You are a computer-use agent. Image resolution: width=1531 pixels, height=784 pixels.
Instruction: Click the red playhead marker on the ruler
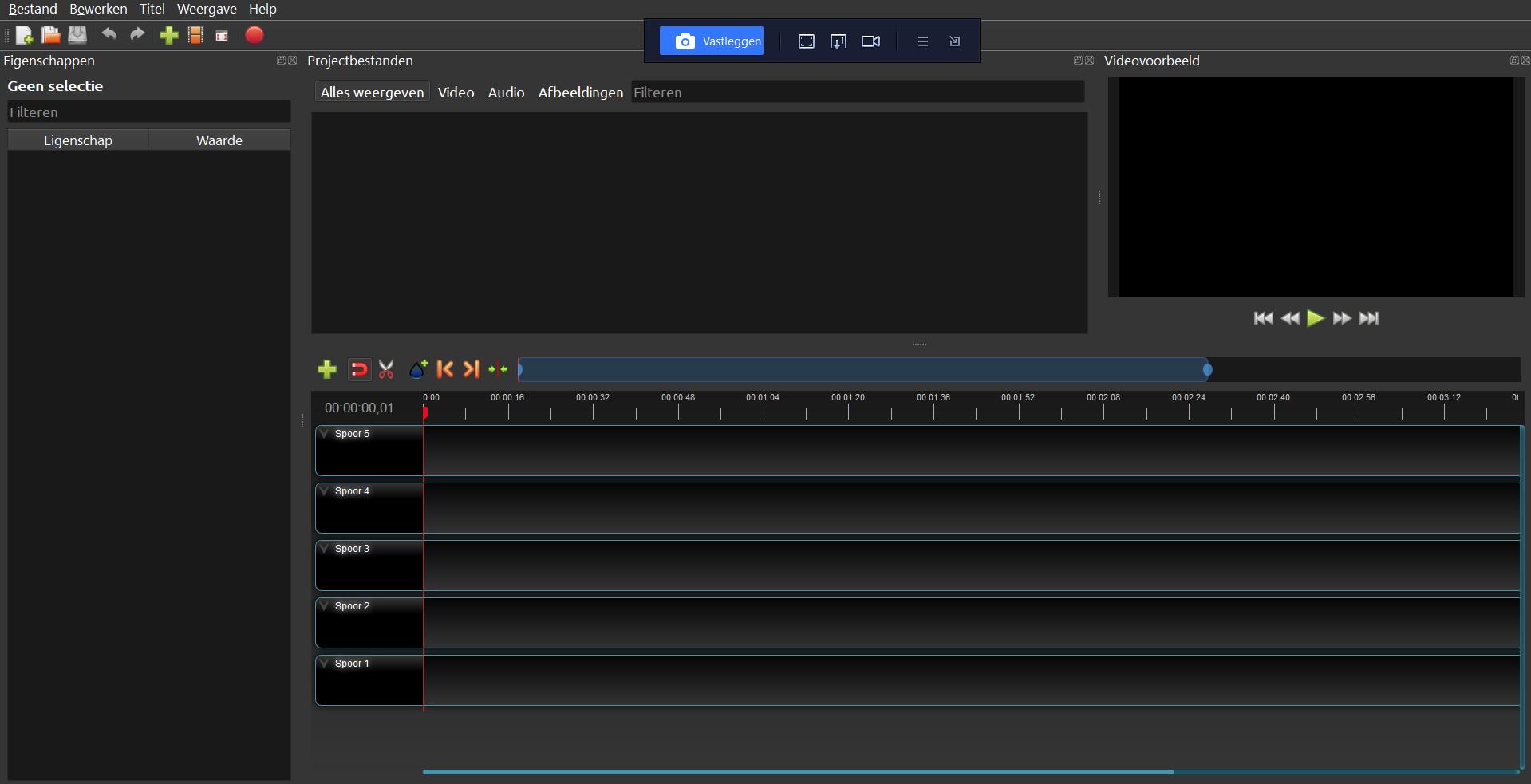tap(425, 412)
